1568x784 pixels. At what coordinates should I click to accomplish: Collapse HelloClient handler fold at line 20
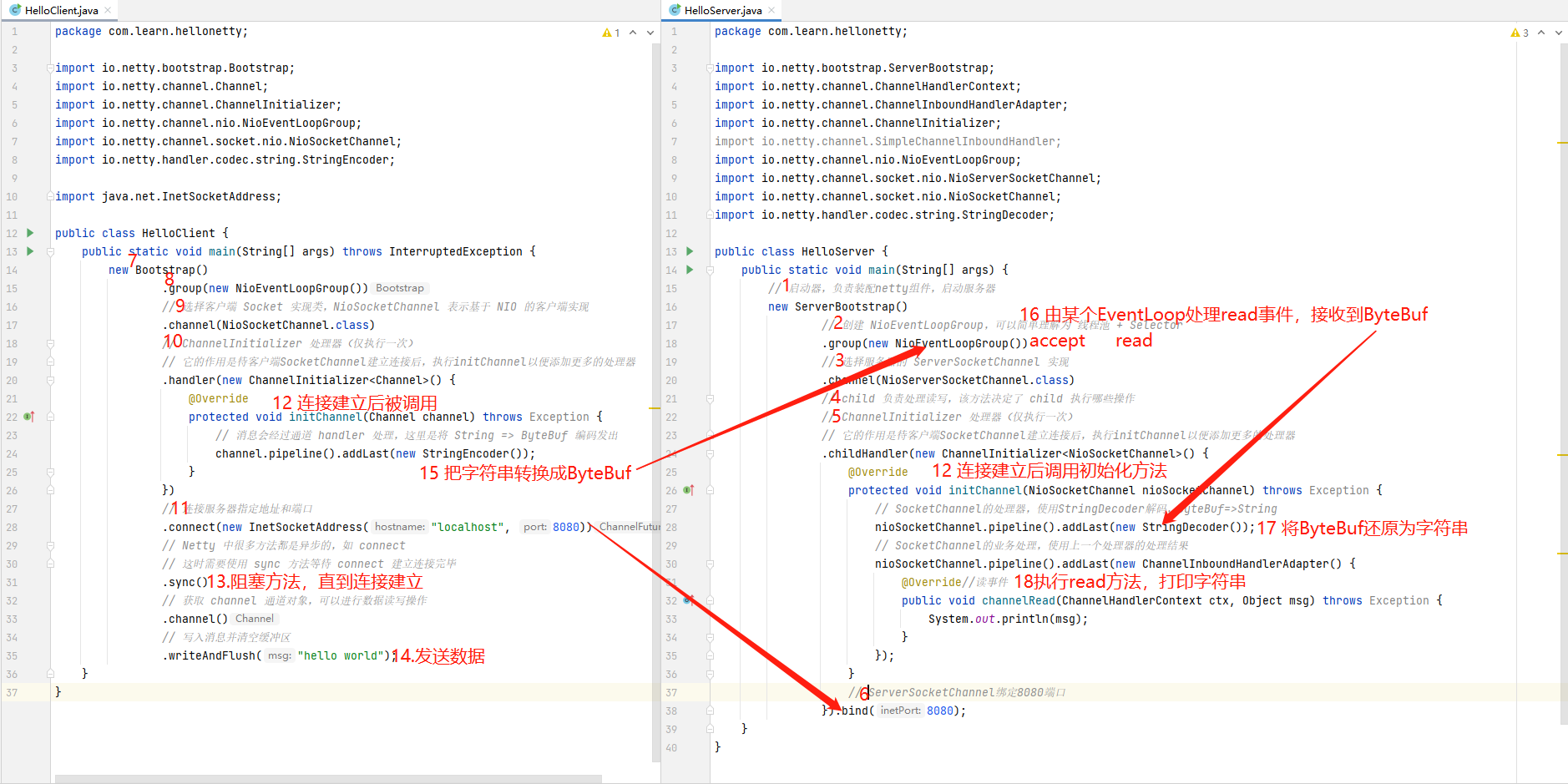(x=51, y=380)
